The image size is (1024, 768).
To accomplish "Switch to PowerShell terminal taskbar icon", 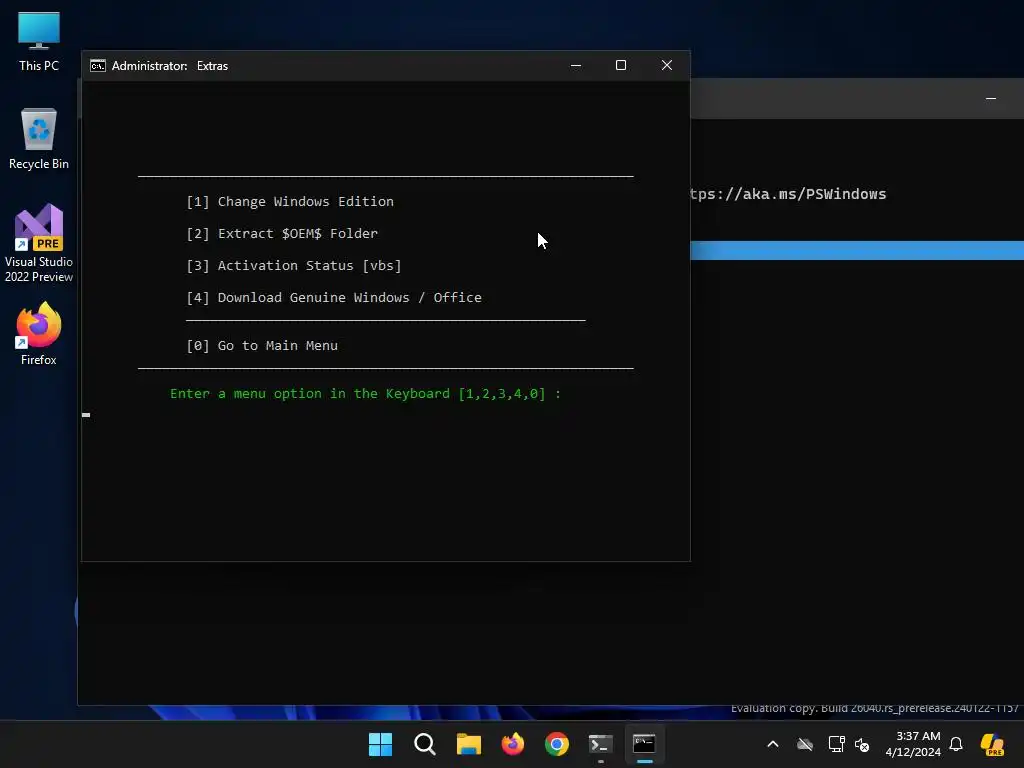I will tap(600, 744).
